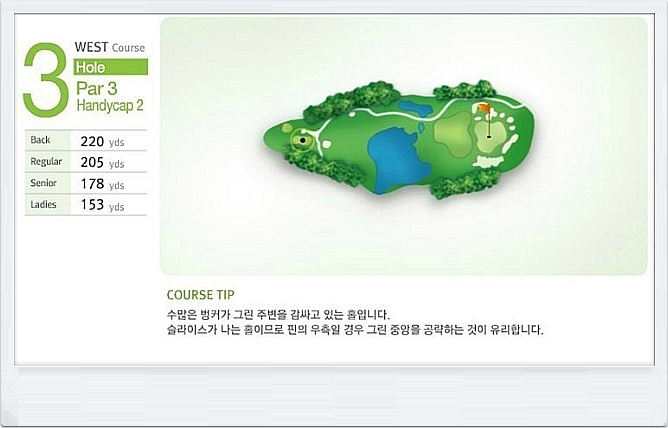This screenshot has height=428, width=668.
Task: Select the 'Regular' tee row label
Action: coord(46,162)
